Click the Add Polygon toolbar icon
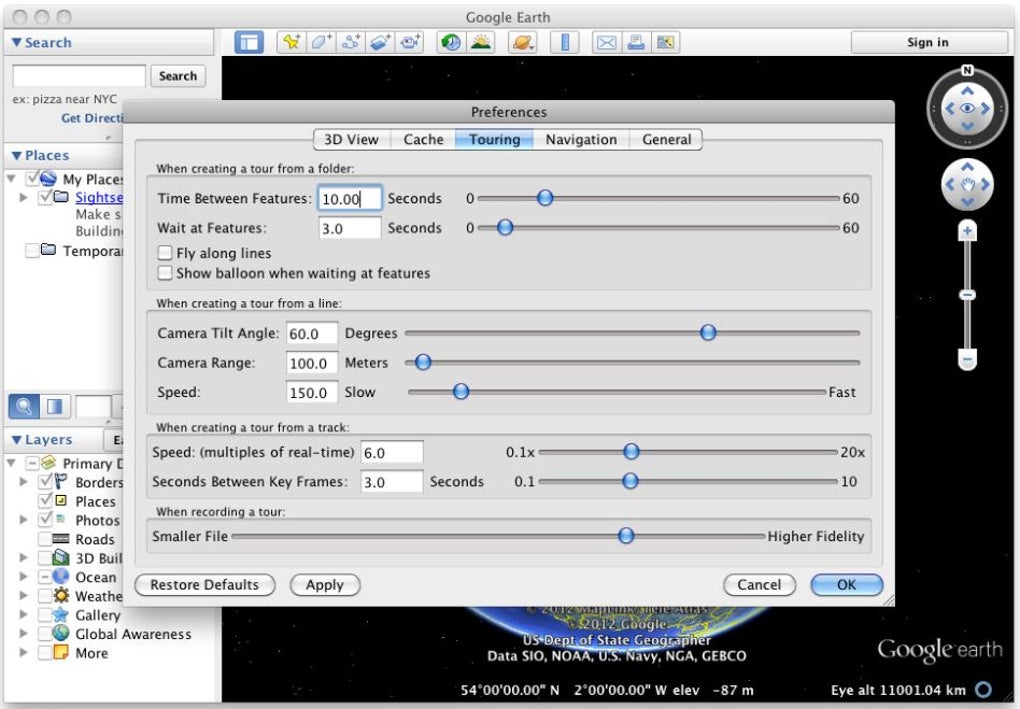This screenshot has height=709, width=1020. (321, 43)
